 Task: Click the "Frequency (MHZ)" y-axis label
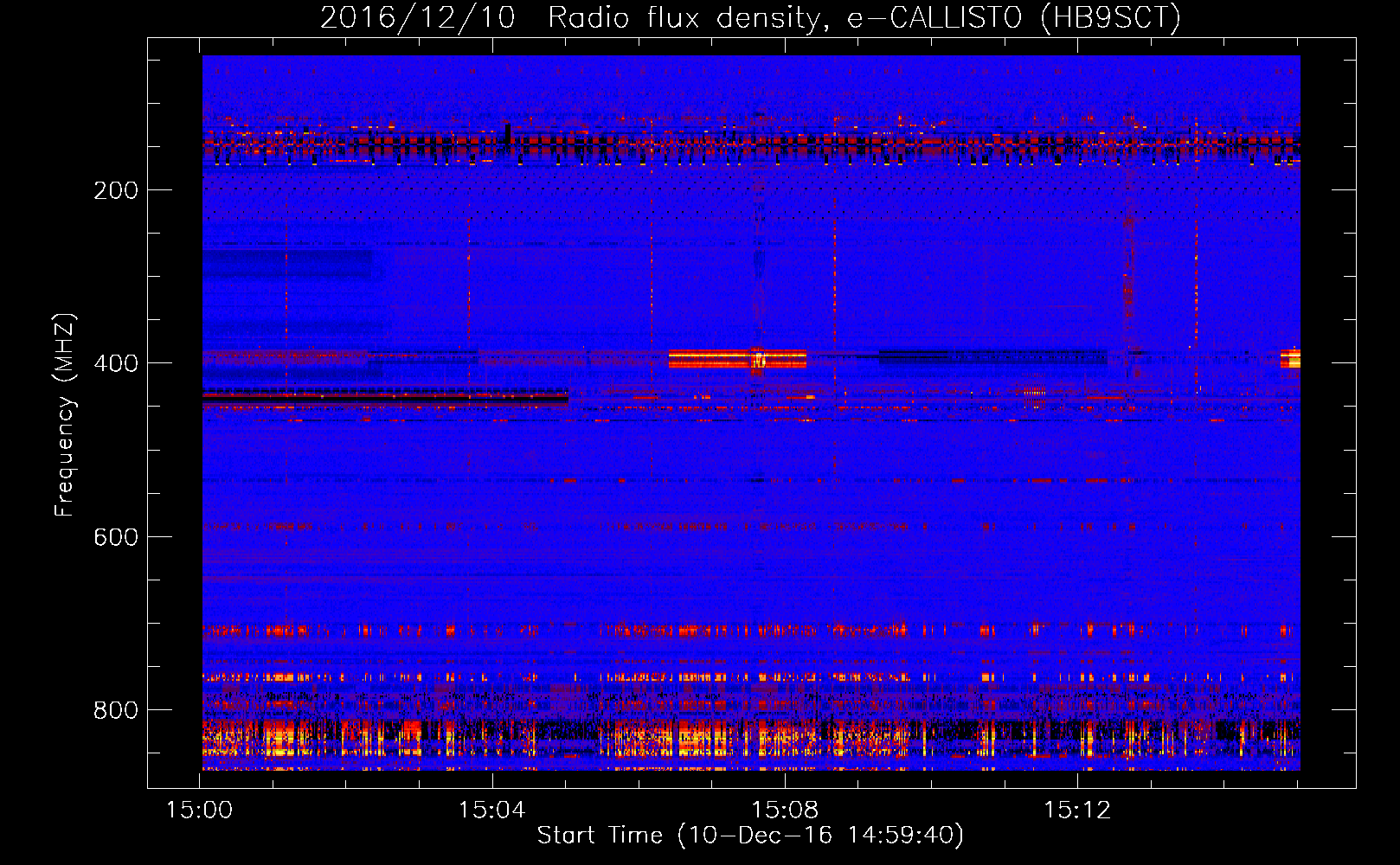click(x=65, y=415)
